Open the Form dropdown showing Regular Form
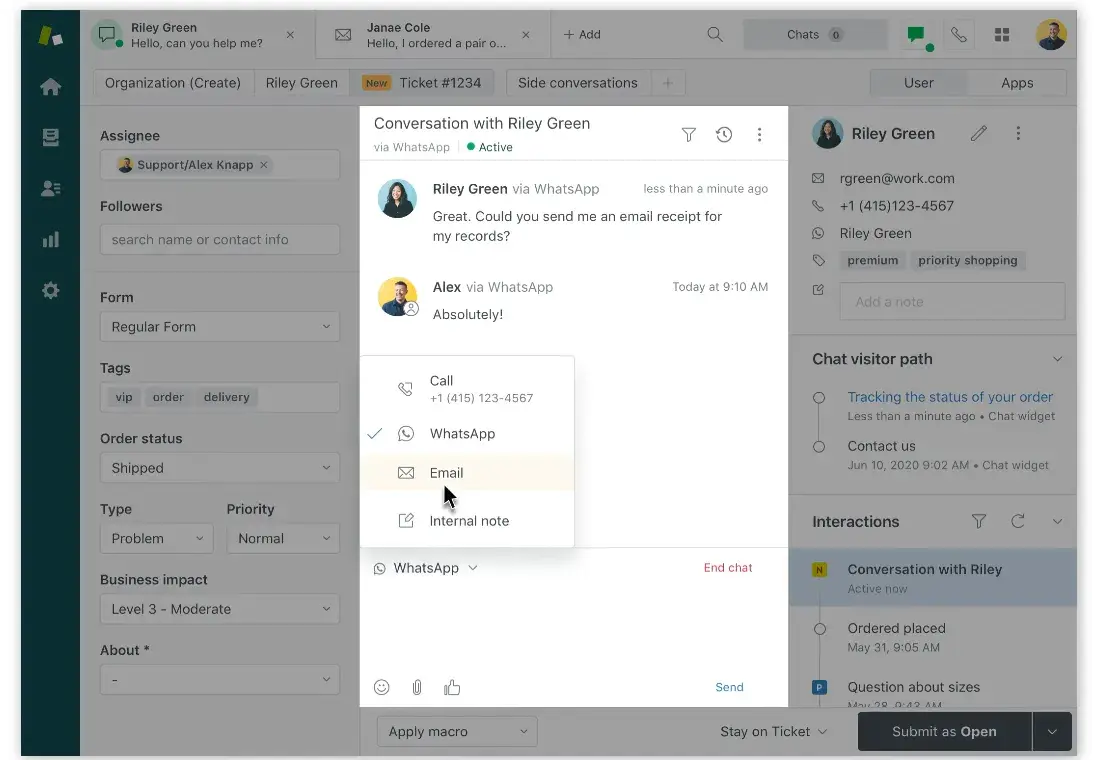The image size is (1107, 760). tap(220, 327)
